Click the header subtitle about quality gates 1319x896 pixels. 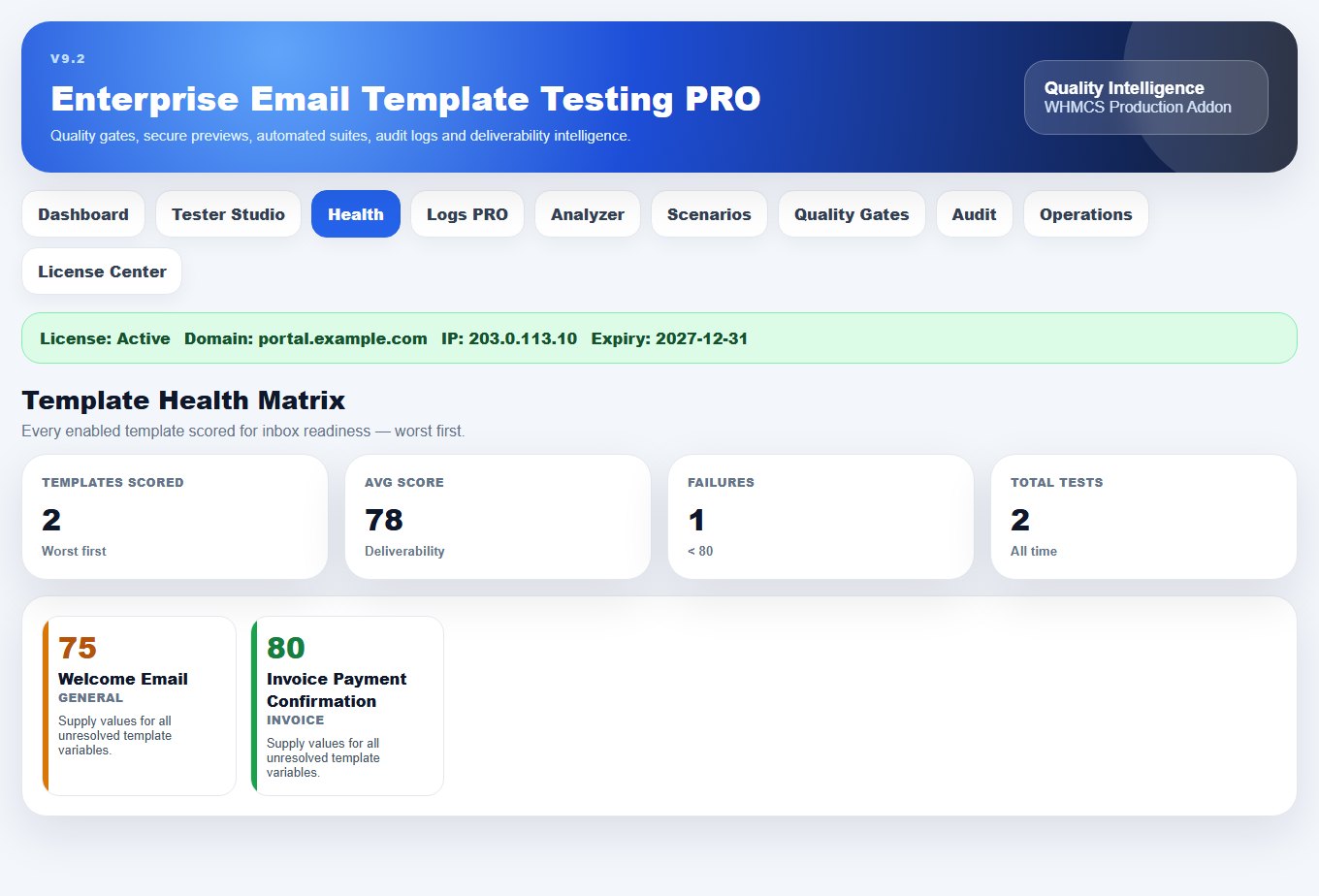coord(340,136)
